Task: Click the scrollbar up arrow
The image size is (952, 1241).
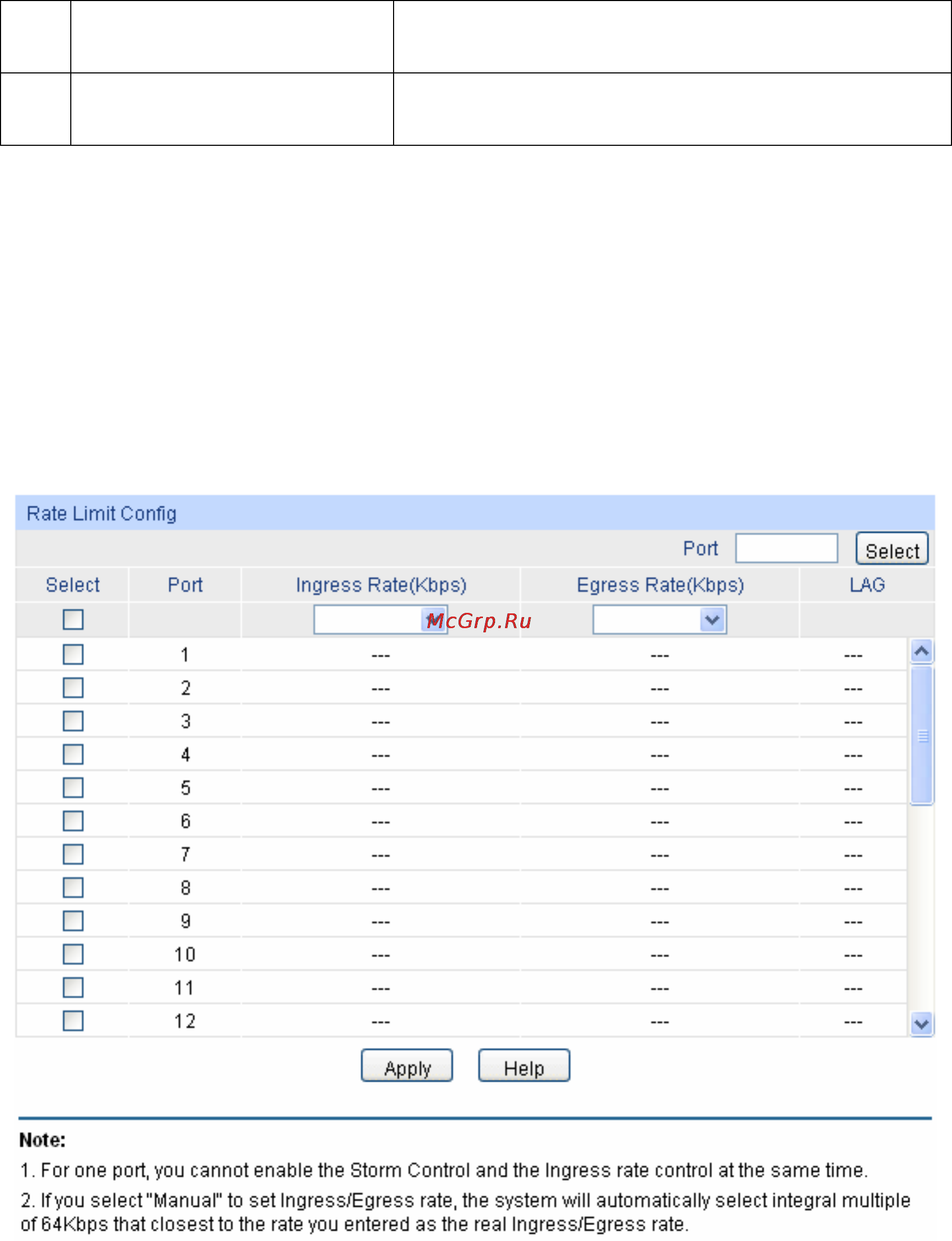Action: coord(922,651)
